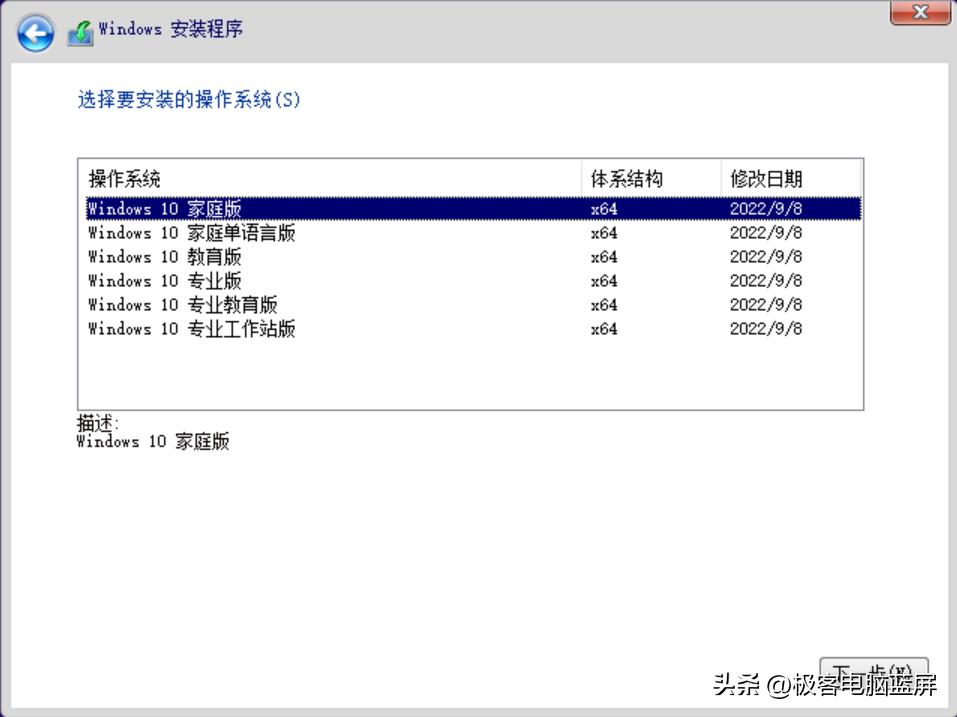Image resolution: width=957 pixels, height=717 pixels.
Task: Go back with the blue arrow button
Action: pos(35,33)
